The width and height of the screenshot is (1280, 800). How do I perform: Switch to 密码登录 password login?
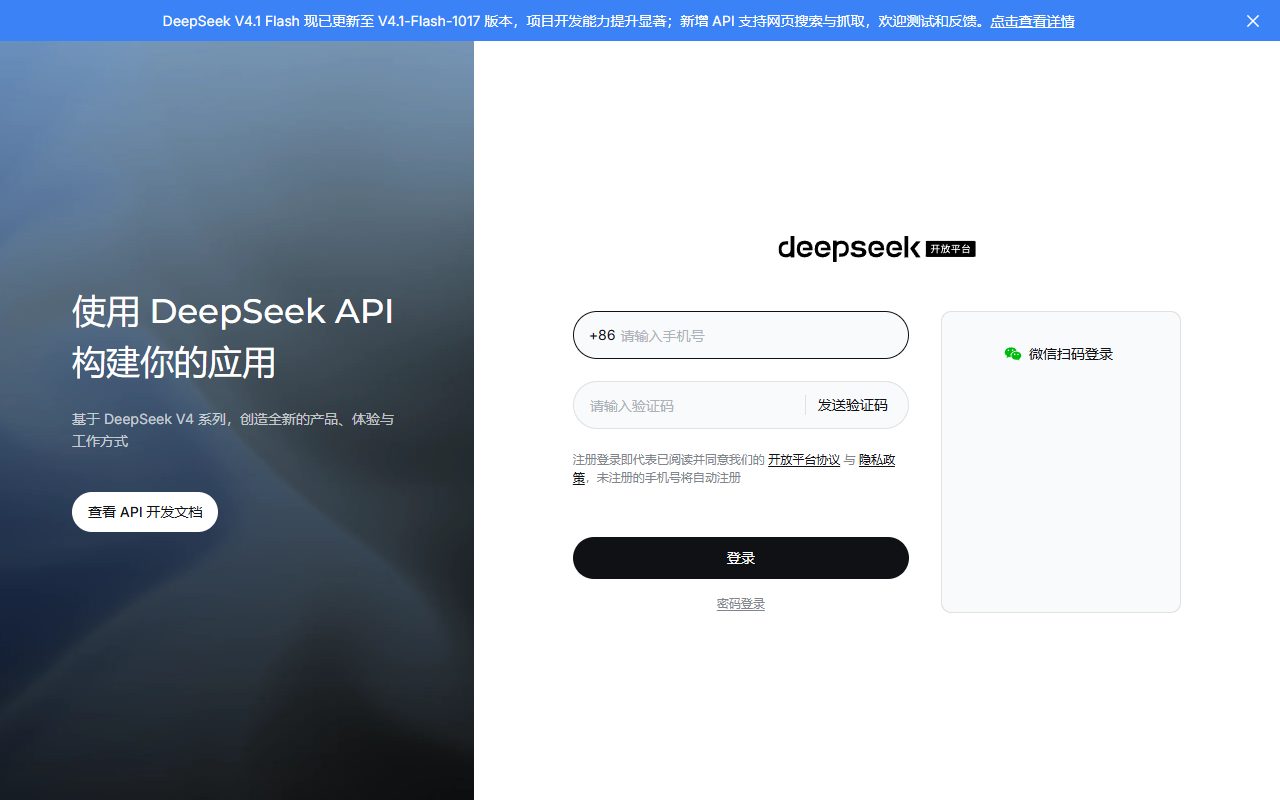741,604
